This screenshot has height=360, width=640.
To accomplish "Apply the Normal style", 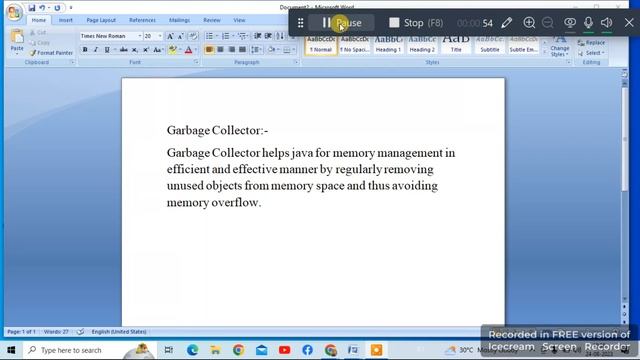I will coord(320,45).
